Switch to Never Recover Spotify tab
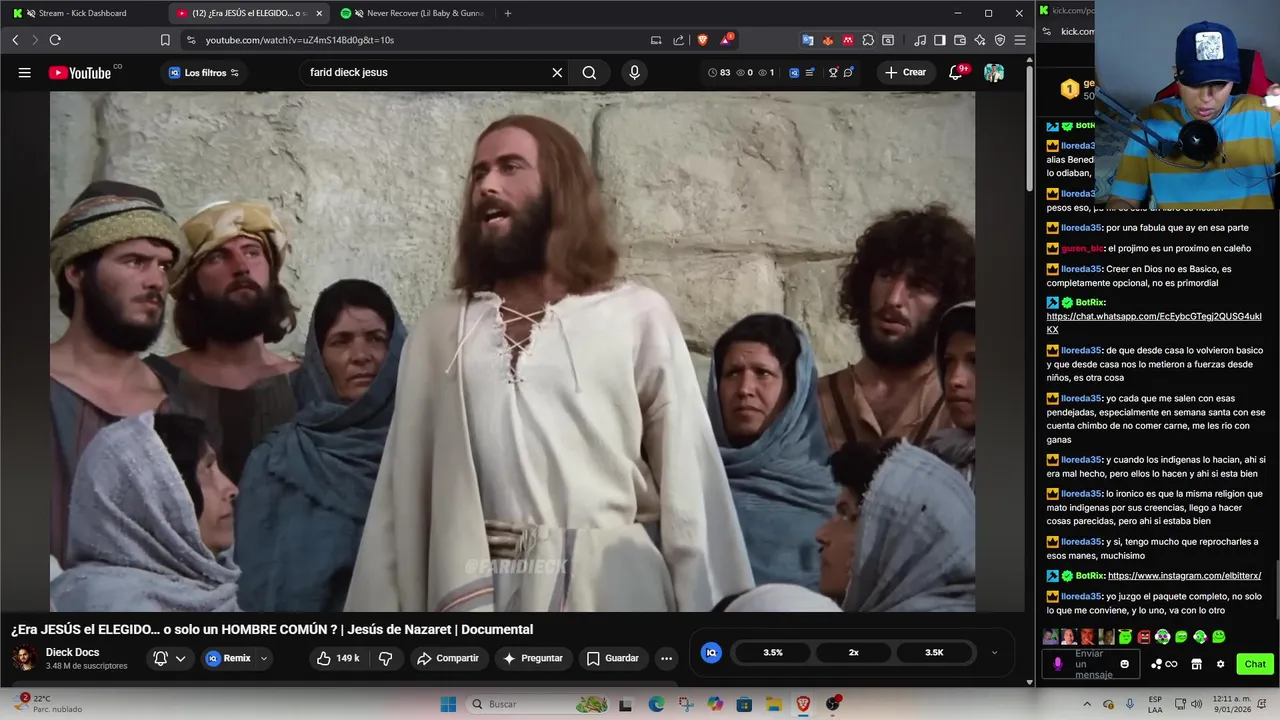Viewport: 1280px width, 720px height. (x=415, y=13)
